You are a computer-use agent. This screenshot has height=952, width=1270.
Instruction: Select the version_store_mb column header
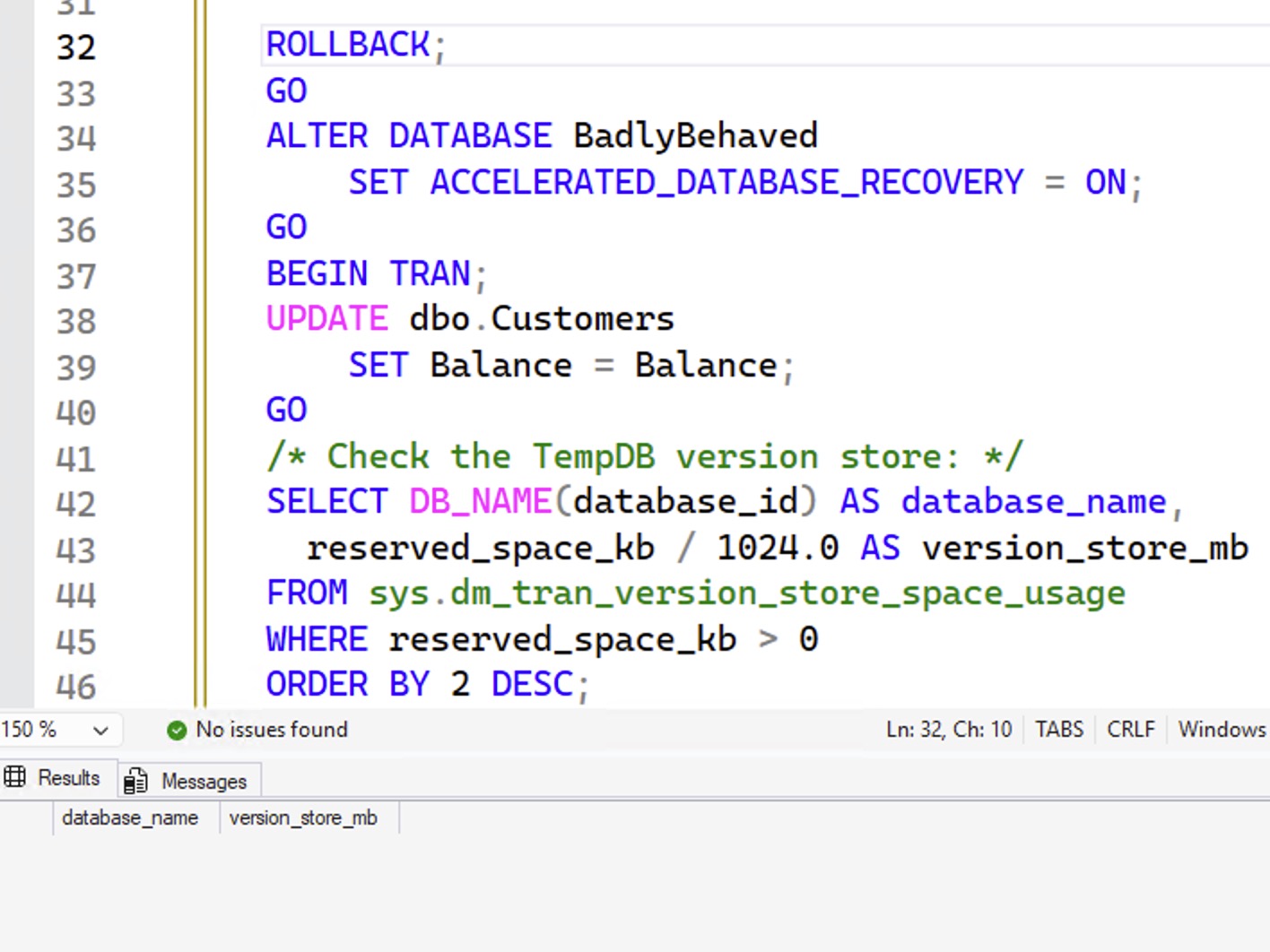pos(303,818)
